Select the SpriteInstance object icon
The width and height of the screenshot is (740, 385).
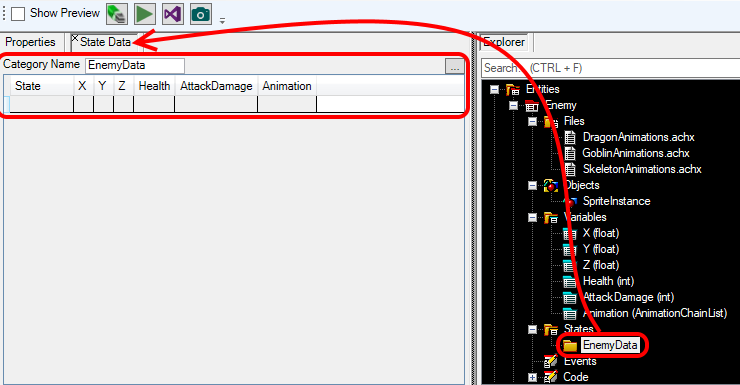pyautogui.click(x=570, y=201)
